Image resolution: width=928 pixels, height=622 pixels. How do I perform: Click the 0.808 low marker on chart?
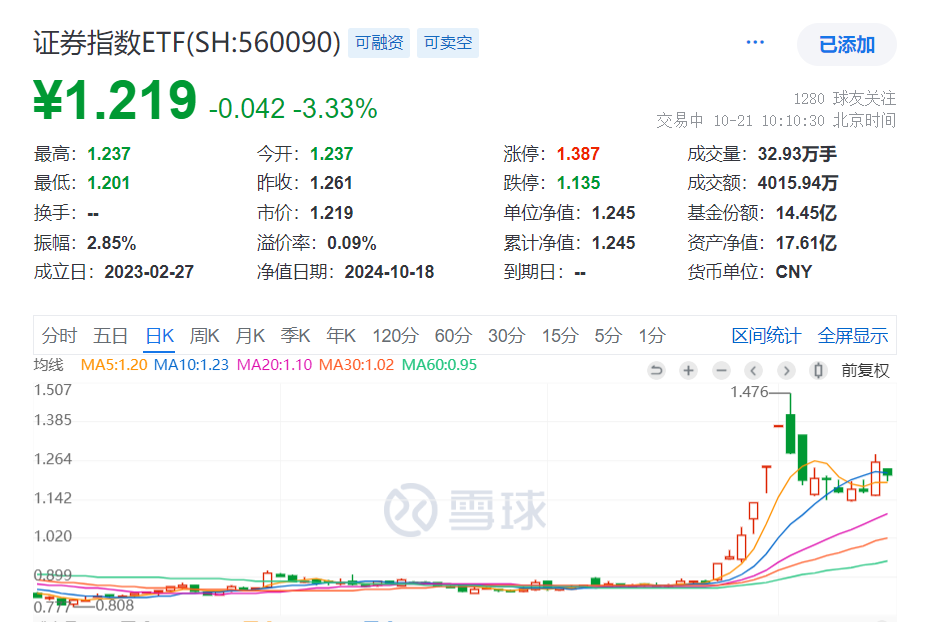(x=114, y=605)
